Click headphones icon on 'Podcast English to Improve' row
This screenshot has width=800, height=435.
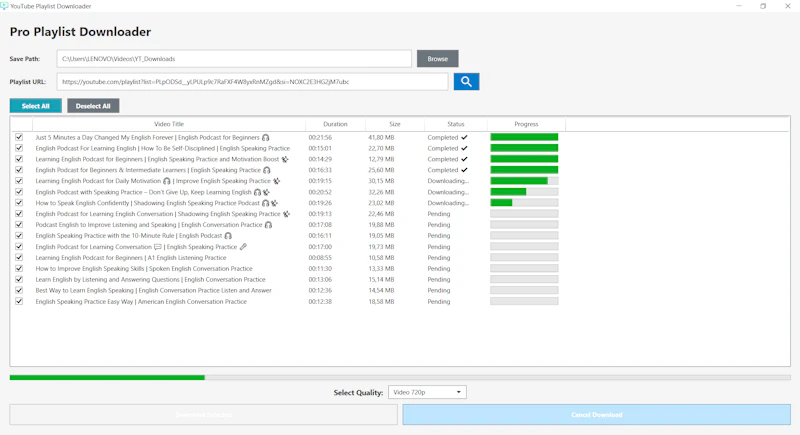pos(268,224)
